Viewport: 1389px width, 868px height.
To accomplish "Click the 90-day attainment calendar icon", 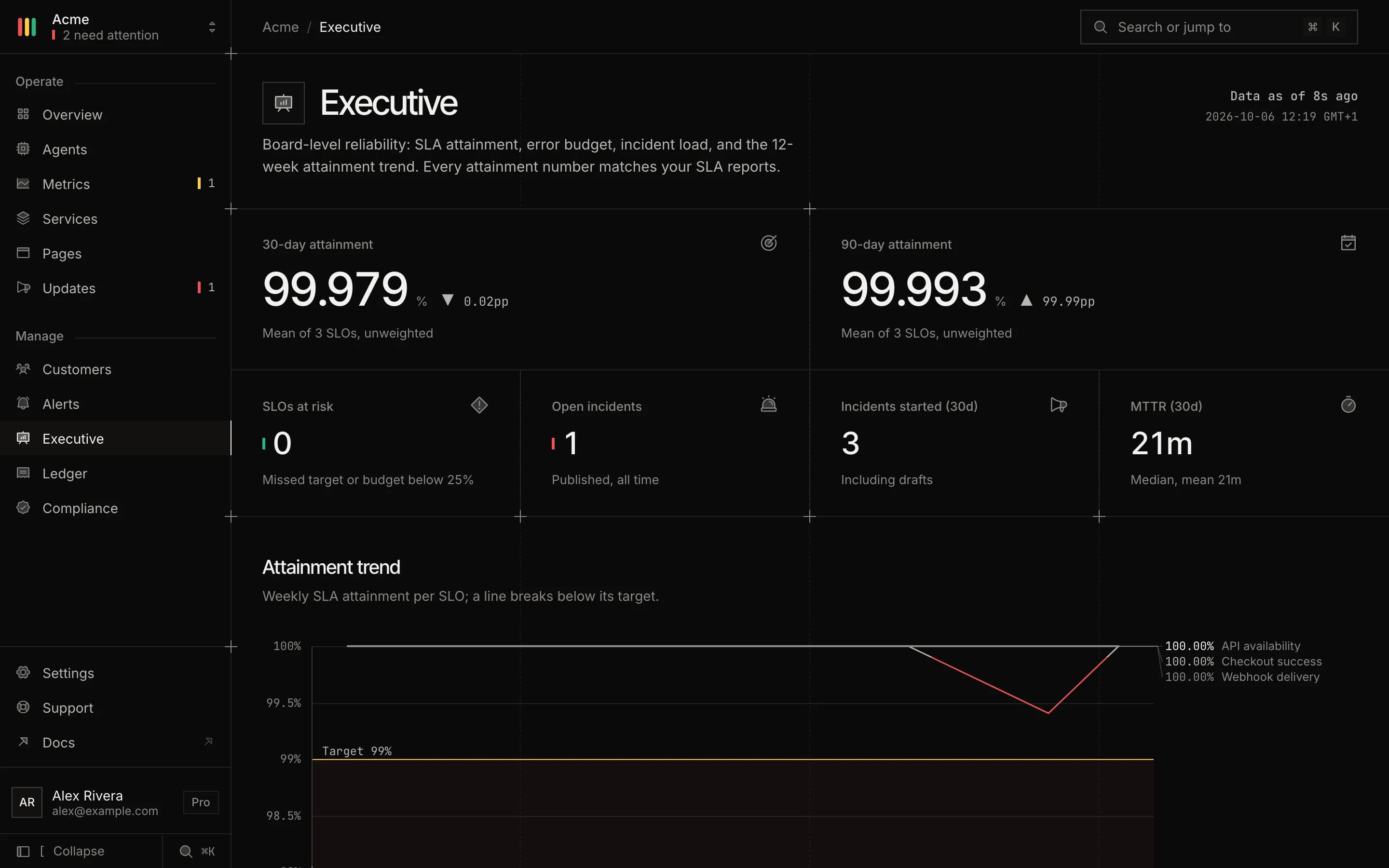I will click(1348, 243).
